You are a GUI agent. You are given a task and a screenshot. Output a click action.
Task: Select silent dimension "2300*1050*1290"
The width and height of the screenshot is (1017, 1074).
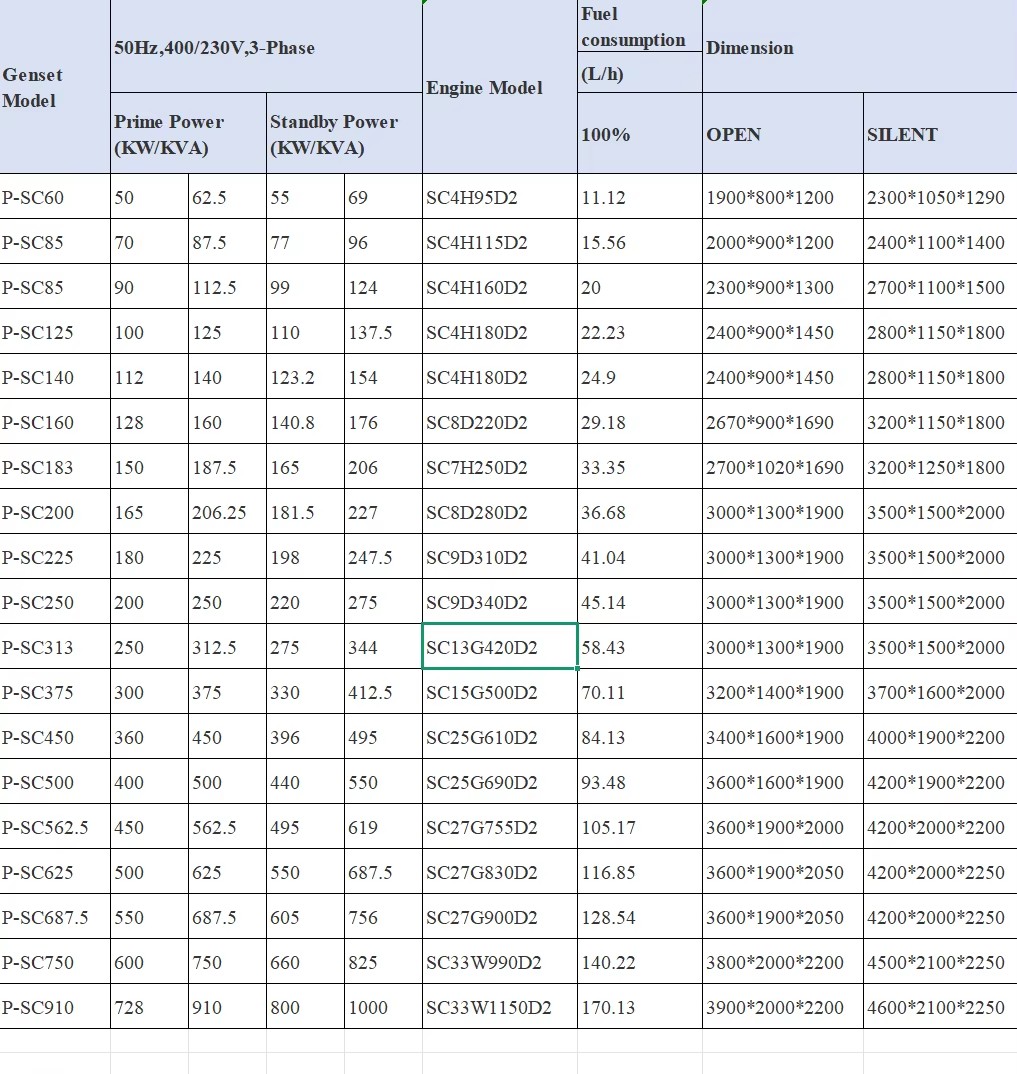point(941,197)
